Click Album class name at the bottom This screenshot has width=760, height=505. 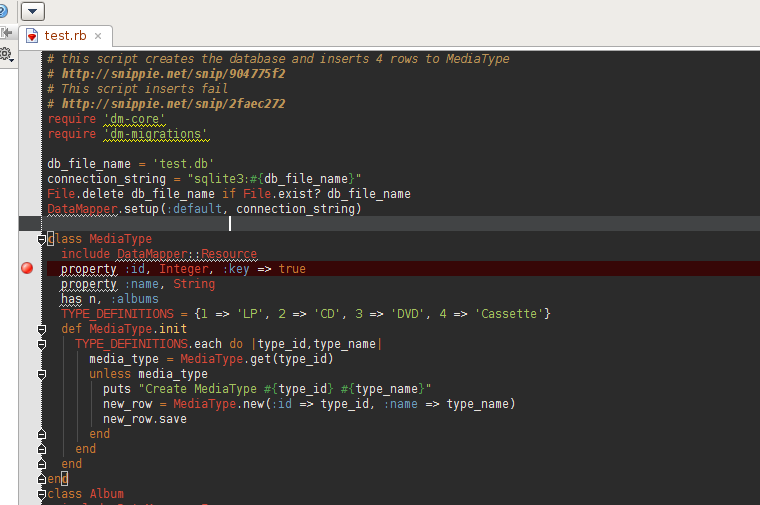107,494
